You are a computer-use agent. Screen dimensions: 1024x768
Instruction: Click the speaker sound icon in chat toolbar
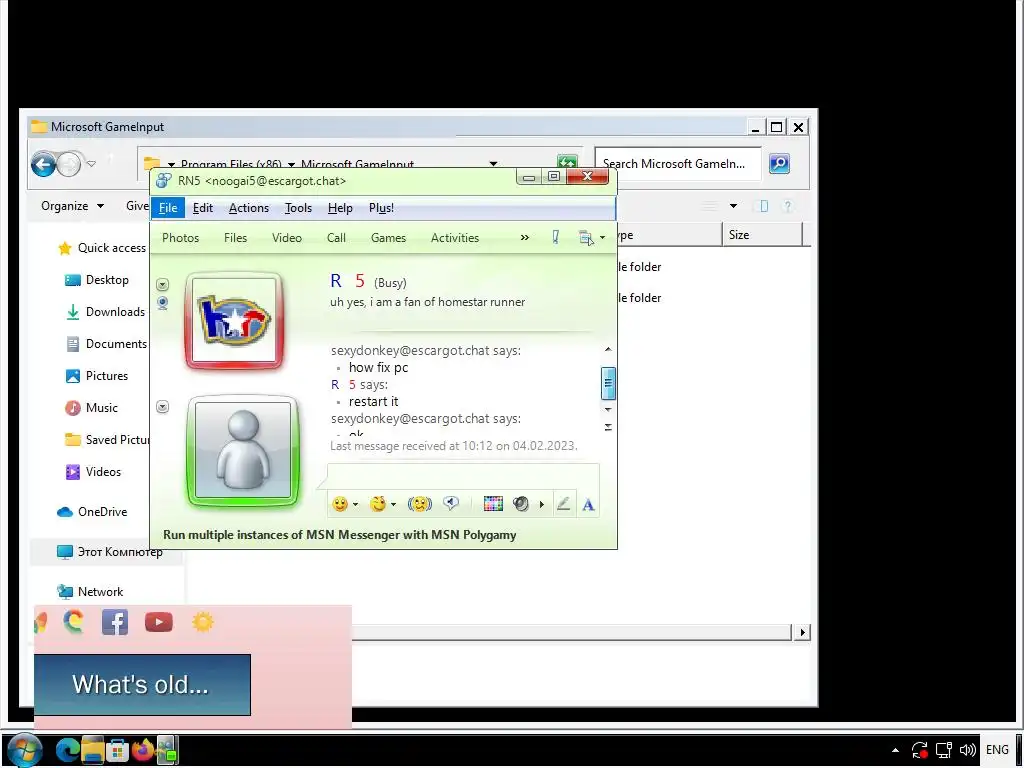click(x=520, y=504)
